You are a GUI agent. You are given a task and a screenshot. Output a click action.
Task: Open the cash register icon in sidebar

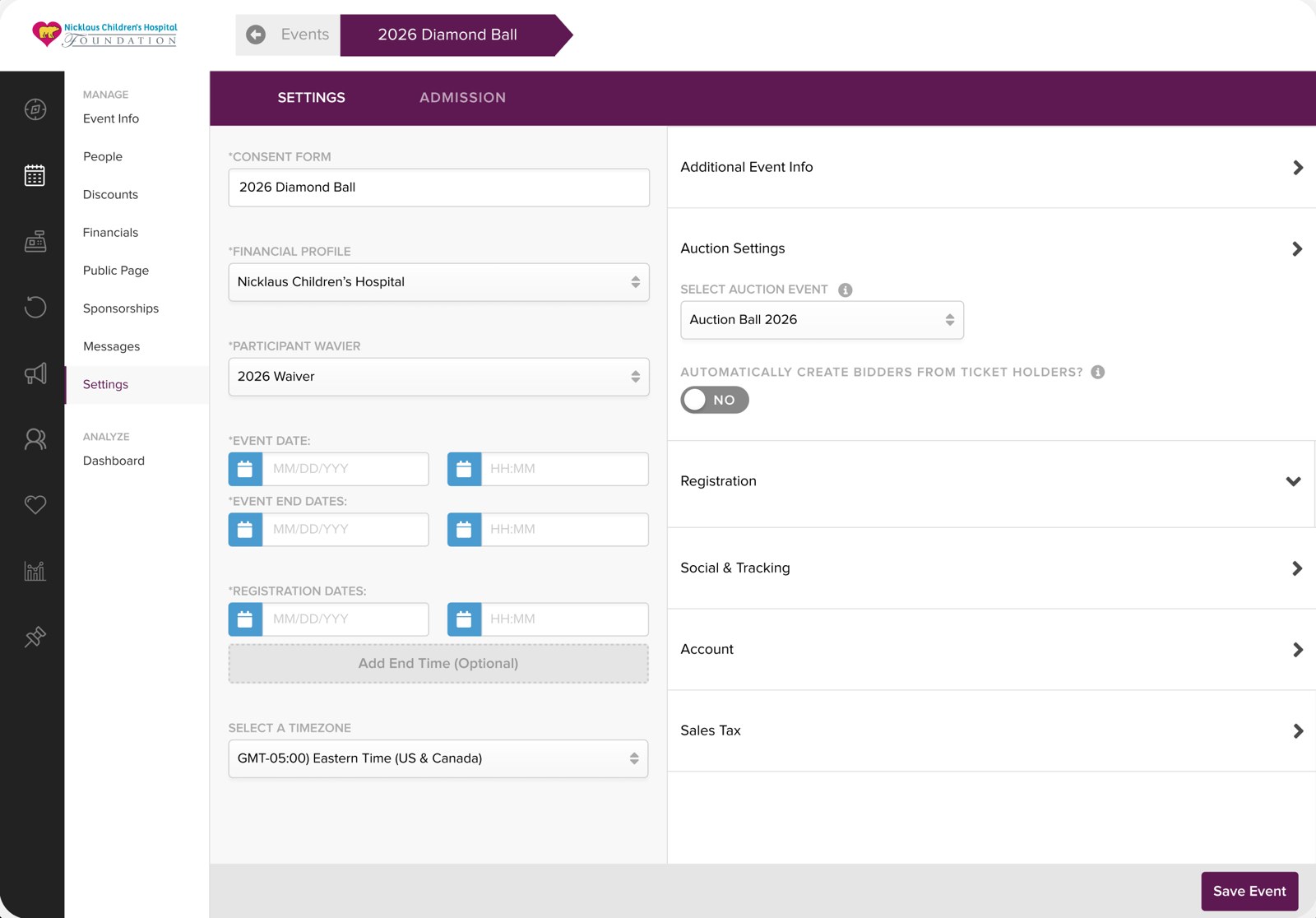point(35,241)
